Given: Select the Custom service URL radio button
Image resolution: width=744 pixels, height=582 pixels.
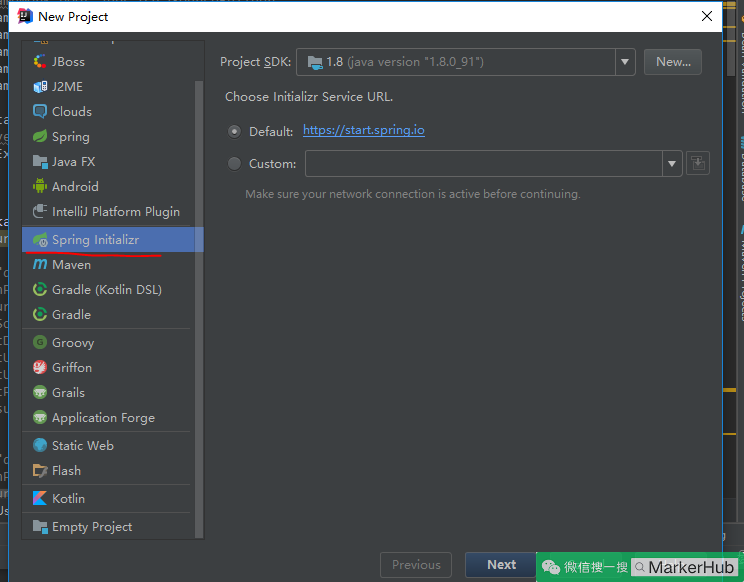Looking at the screenshot, I should click(x=234, y=164).
